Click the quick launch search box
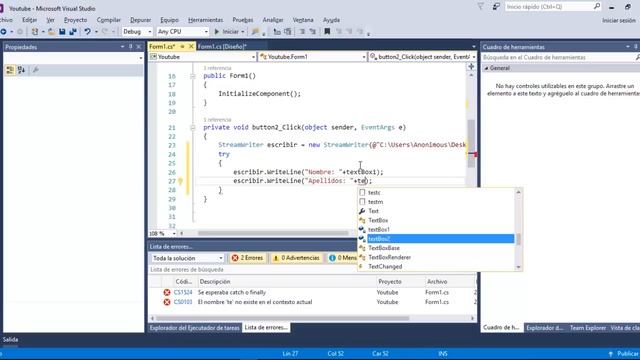The width and height of the screenshot is (640, 360). click(x=553, y=7)
